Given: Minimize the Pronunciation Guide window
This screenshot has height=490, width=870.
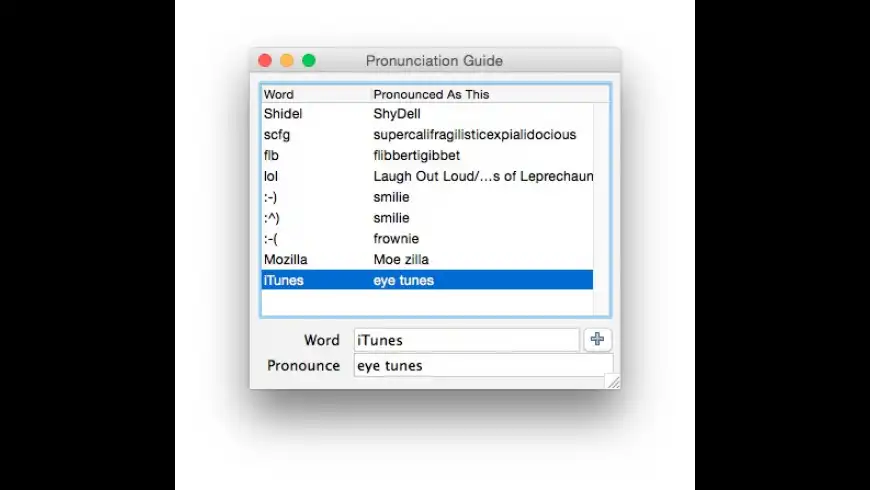Looking at the screenshot, I should tap(287, 60).
